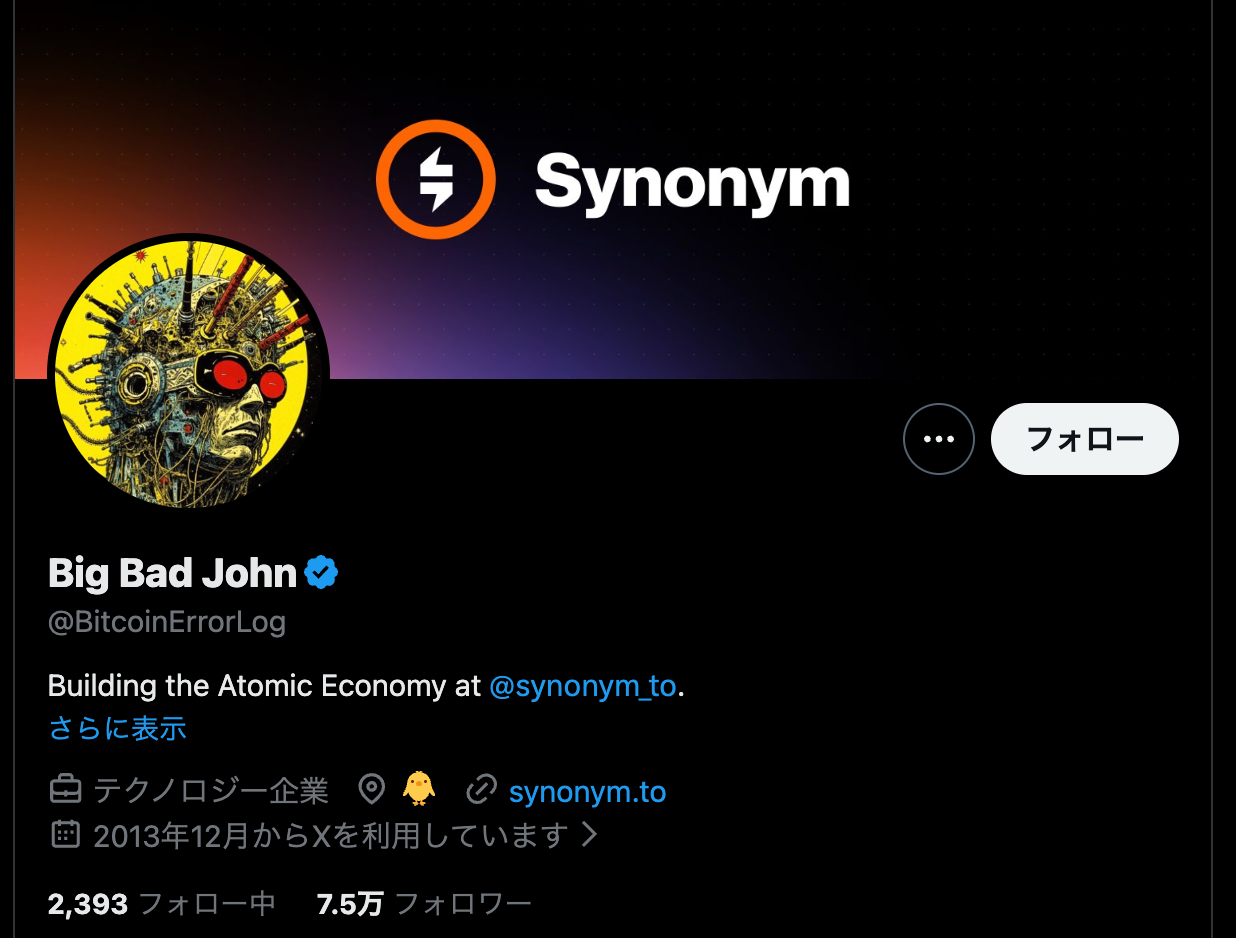The image size is (1236, 938).
Task: Open Big Bad John's profile picture
Action: [x=189, y=374]
